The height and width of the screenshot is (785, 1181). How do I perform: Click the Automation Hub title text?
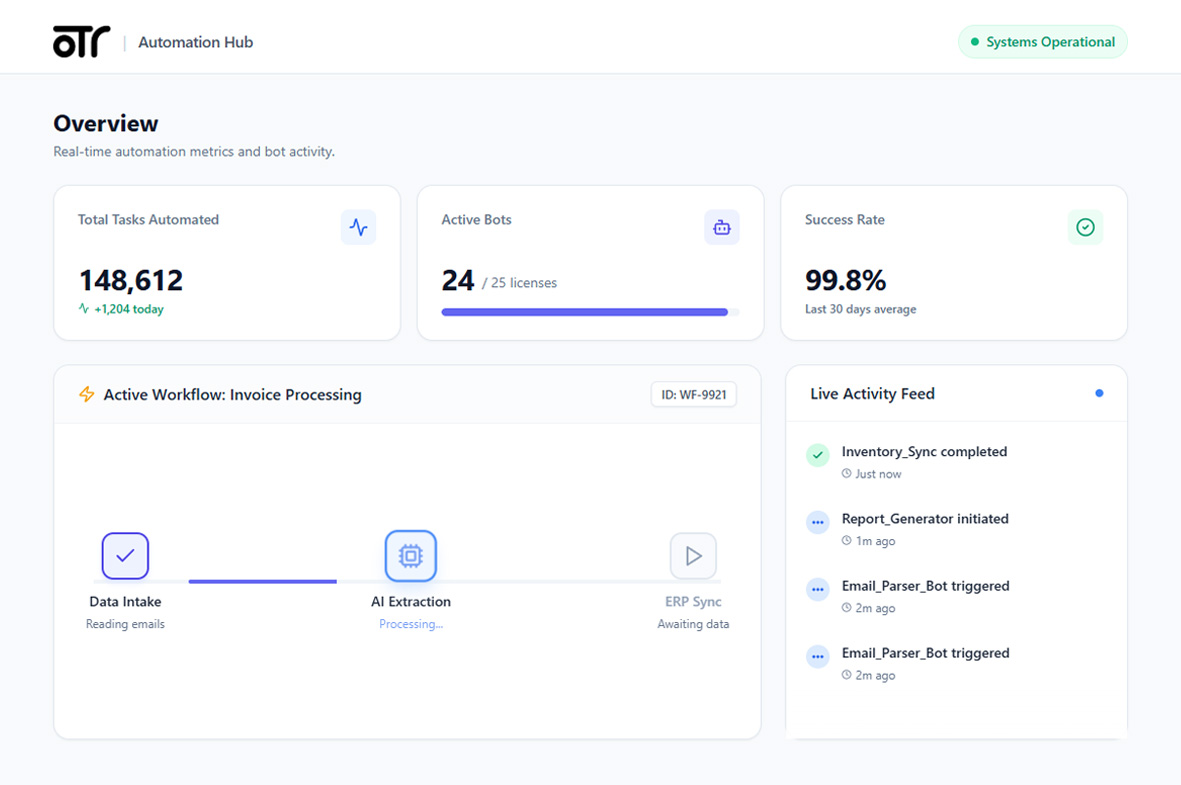click(x=196, y=42)
